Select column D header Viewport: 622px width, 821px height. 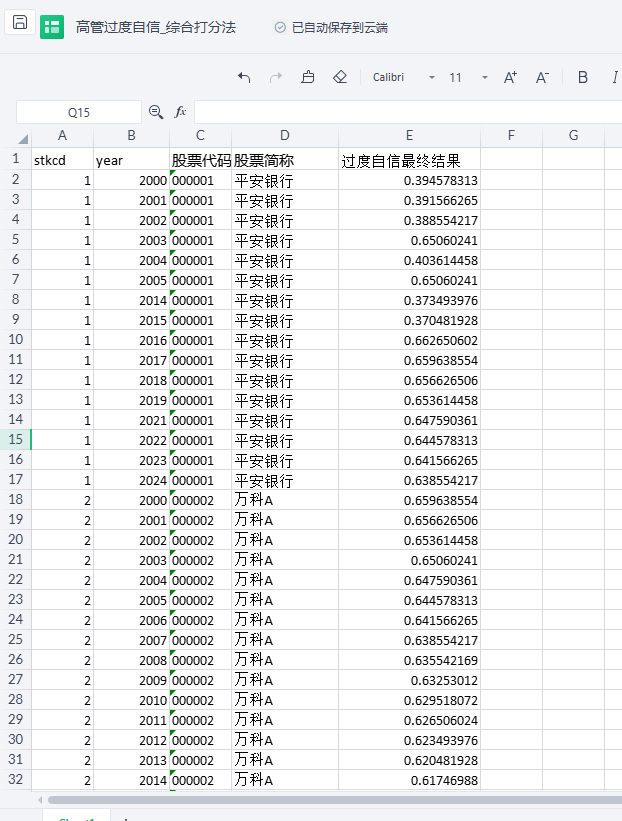coord(285,136)
